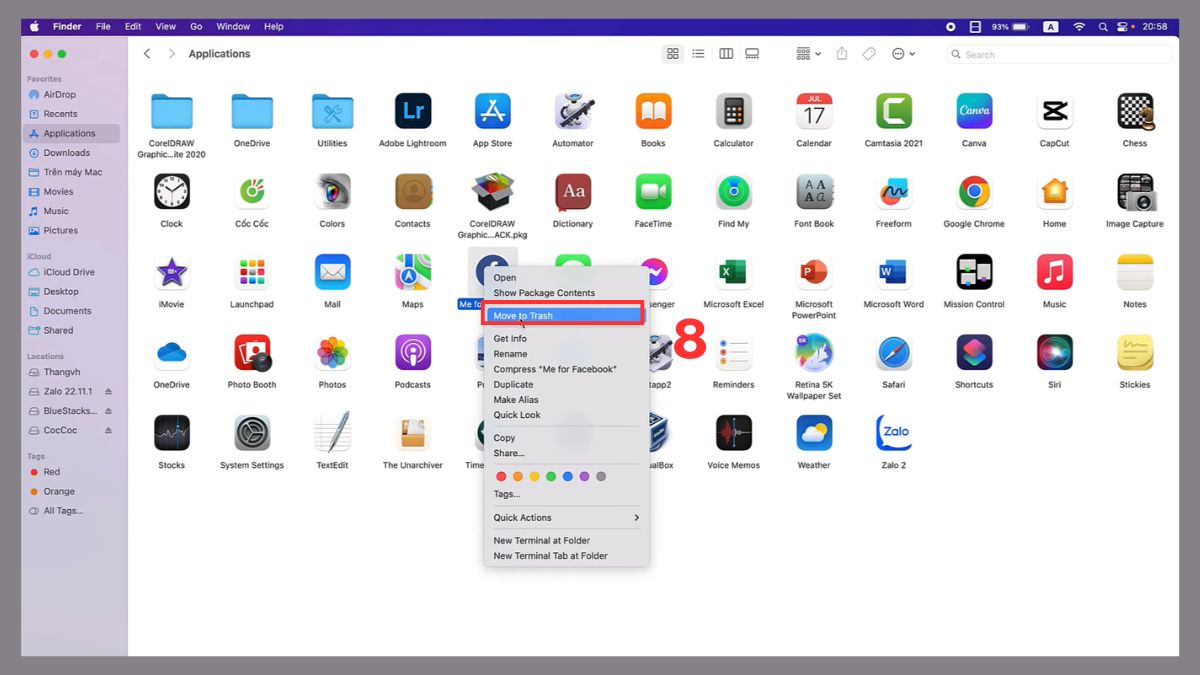
Task: Click the forward navigation arrow
Action: point(171,54)
